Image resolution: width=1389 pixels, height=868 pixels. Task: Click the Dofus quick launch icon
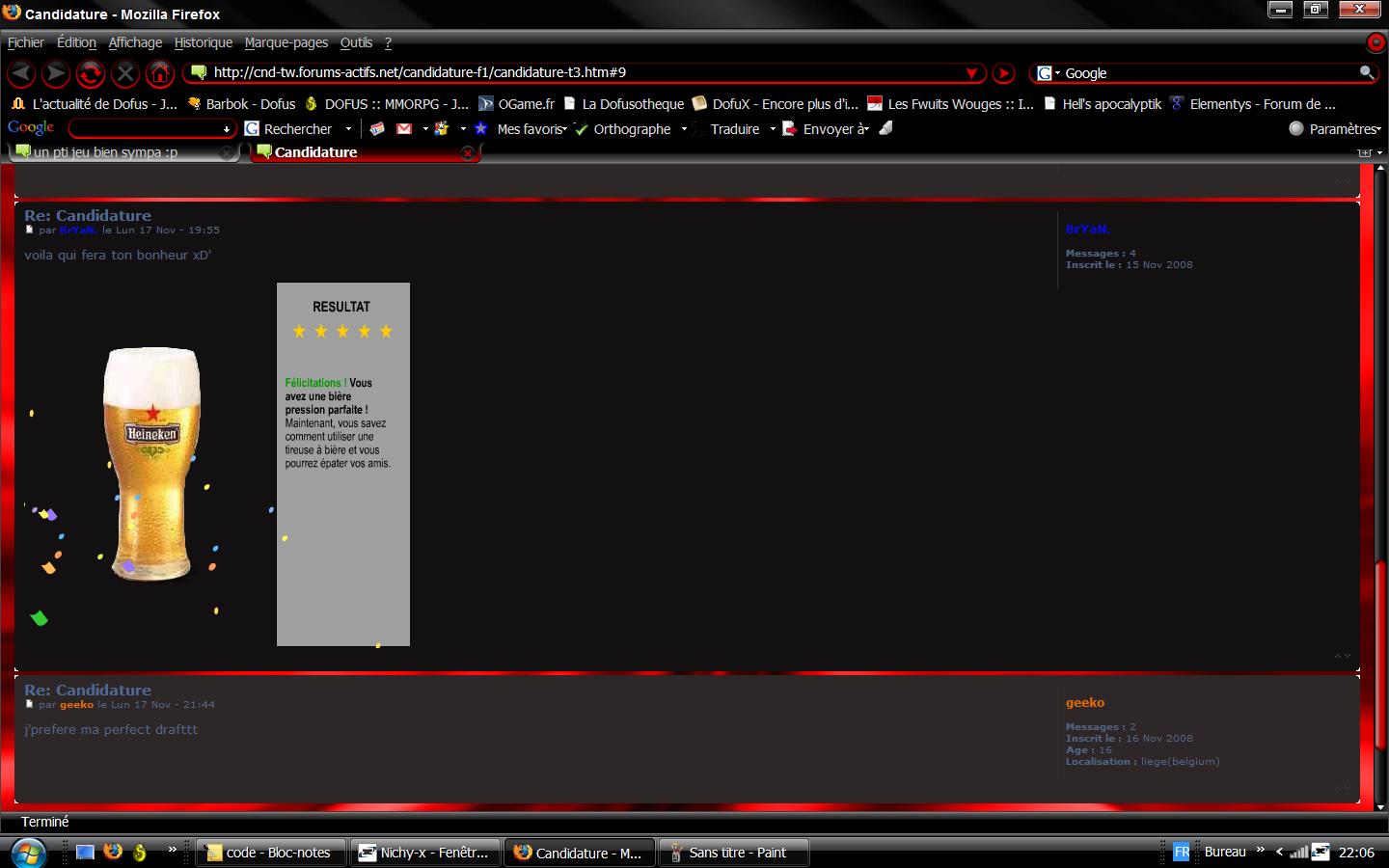[x=140, y=852]
